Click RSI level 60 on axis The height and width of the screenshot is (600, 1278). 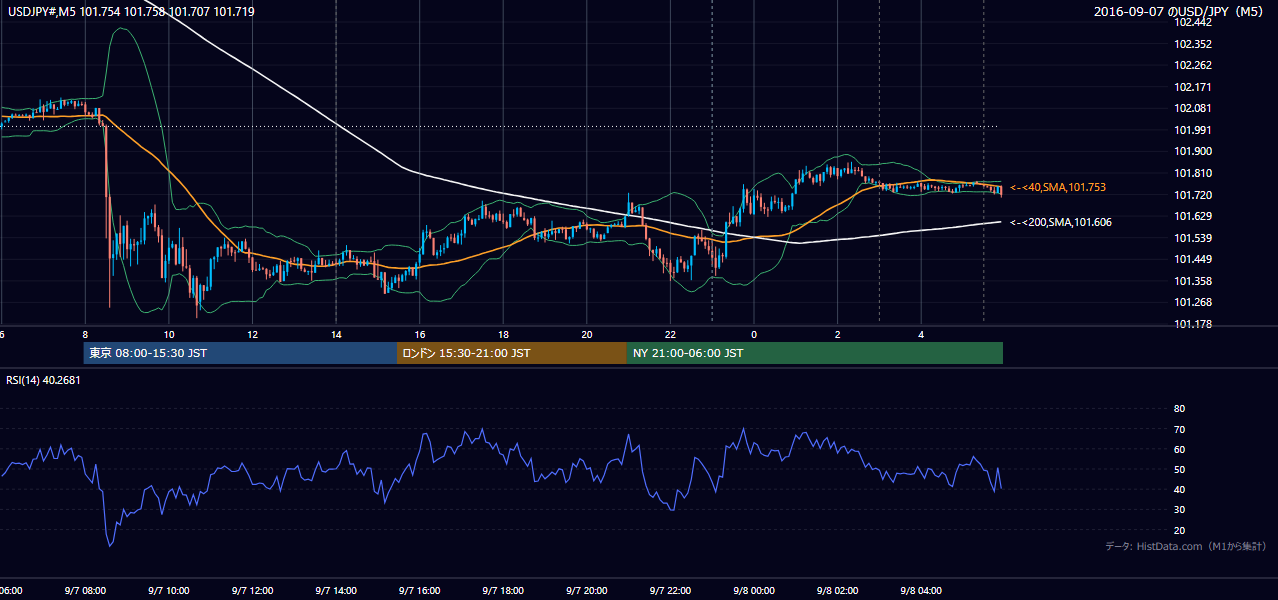[1179, 449]
